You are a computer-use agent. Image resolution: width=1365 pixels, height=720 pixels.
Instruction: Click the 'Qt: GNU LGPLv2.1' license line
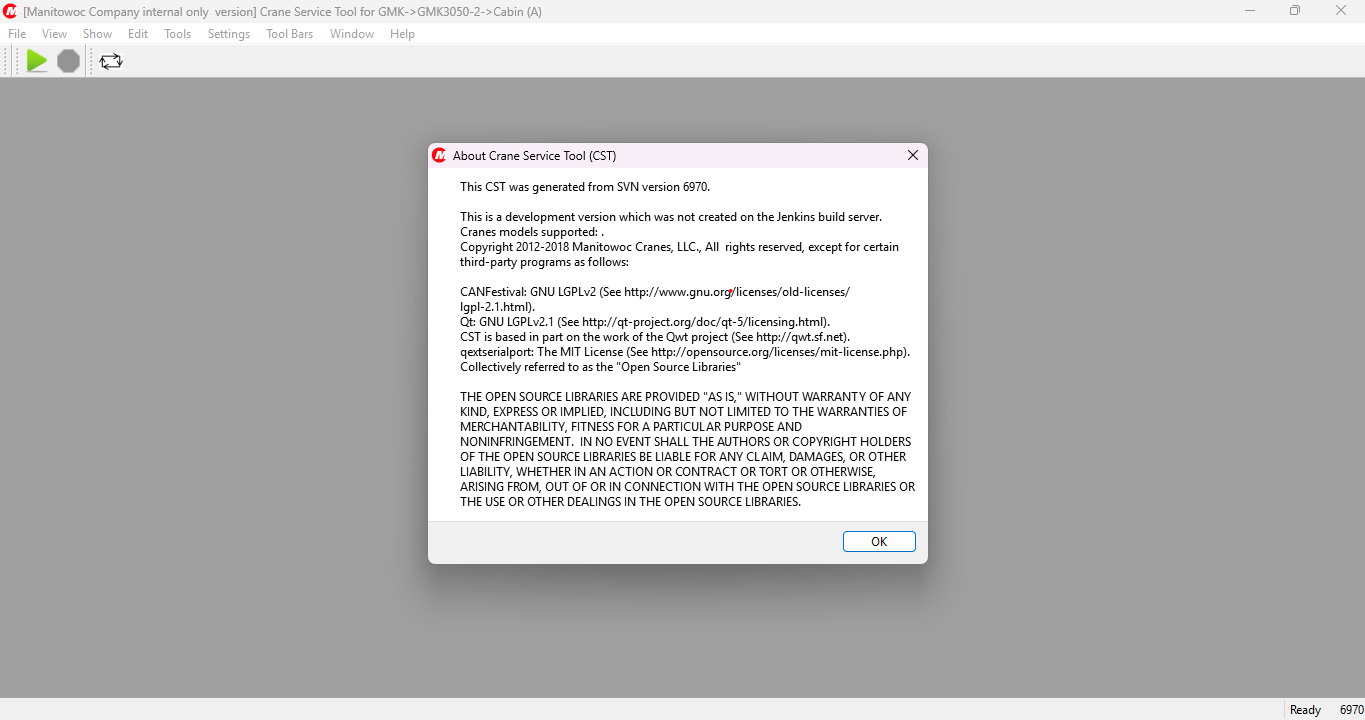pos(645,322)
